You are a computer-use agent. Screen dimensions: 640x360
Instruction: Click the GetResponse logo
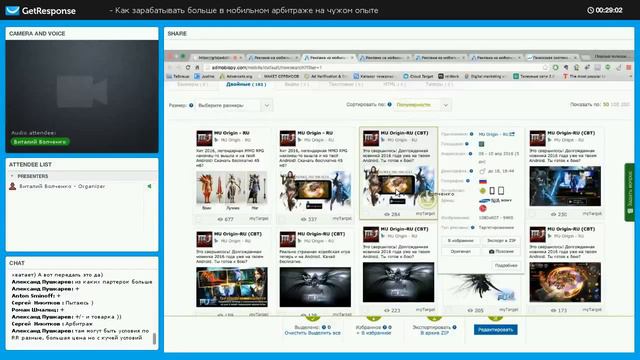[40, 11]
